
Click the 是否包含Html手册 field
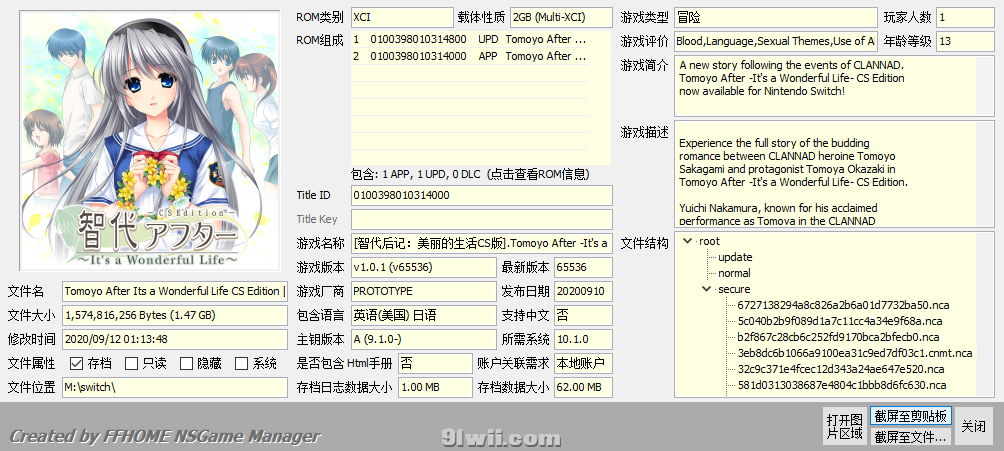tap(435, 363)
